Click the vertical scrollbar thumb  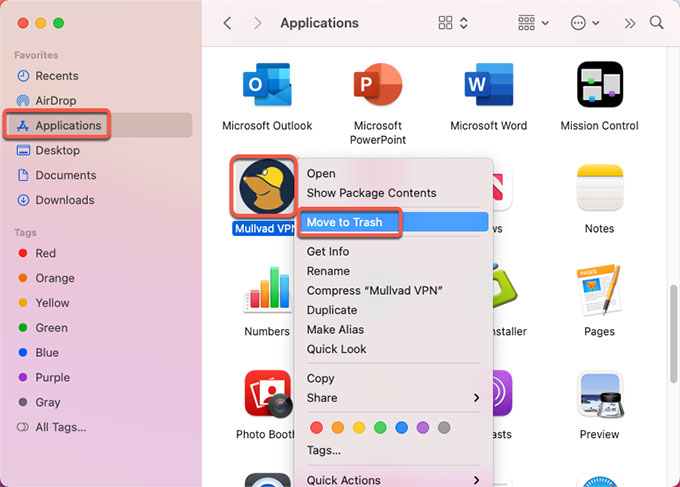pos(673,334)
